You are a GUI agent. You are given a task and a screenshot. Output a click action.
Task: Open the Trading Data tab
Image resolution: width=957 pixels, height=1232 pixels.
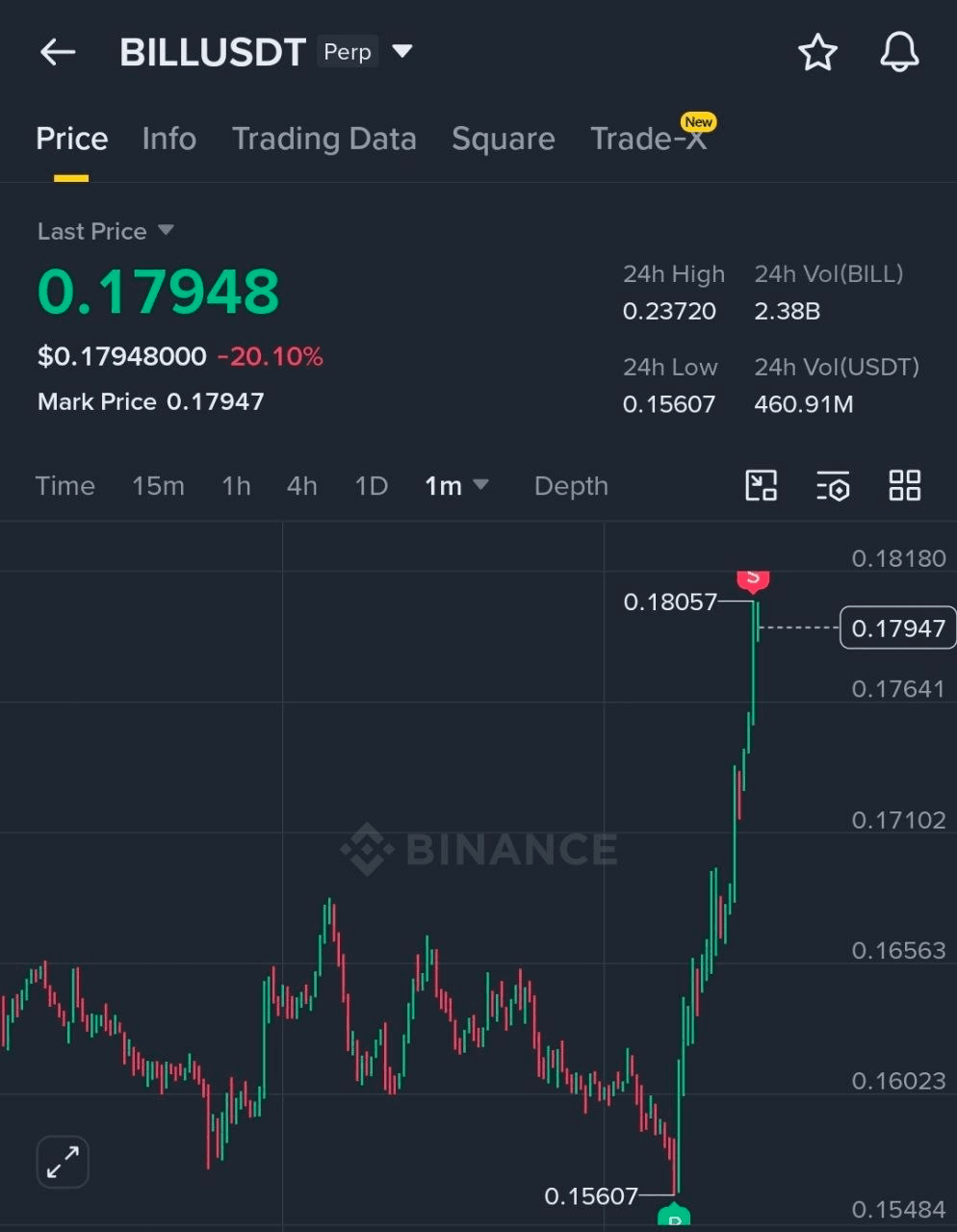tap(324, 139)
